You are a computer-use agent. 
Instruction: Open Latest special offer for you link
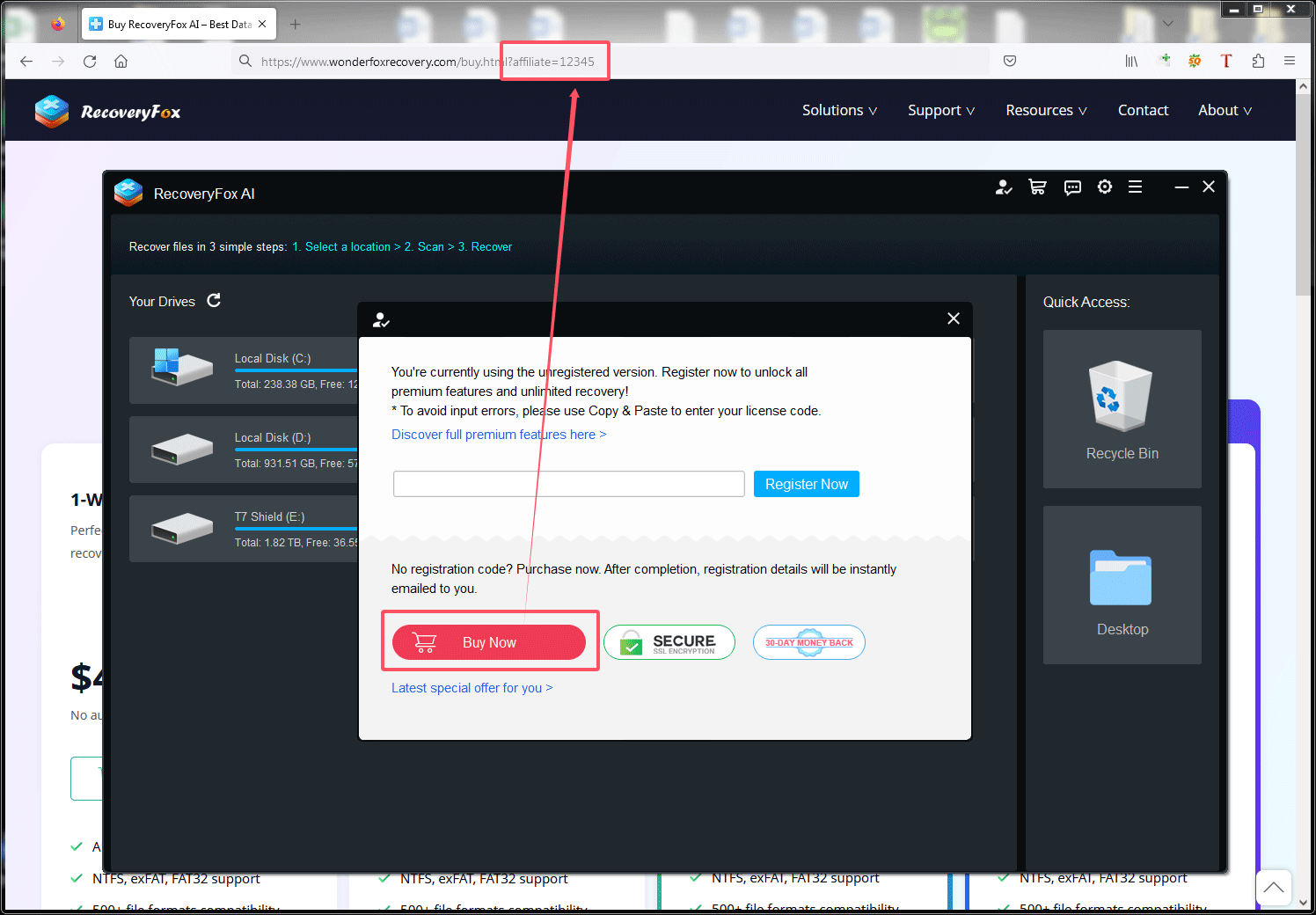coord(472,688)
